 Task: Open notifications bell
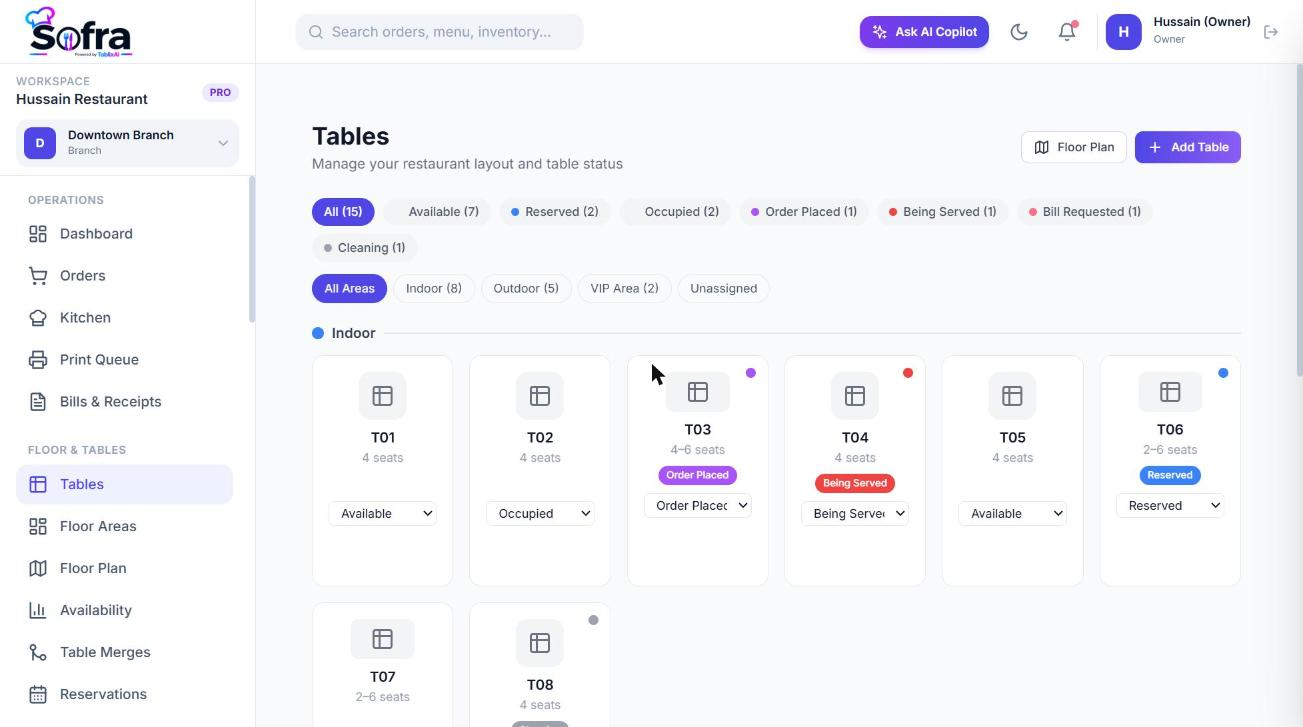point(1067,32)
